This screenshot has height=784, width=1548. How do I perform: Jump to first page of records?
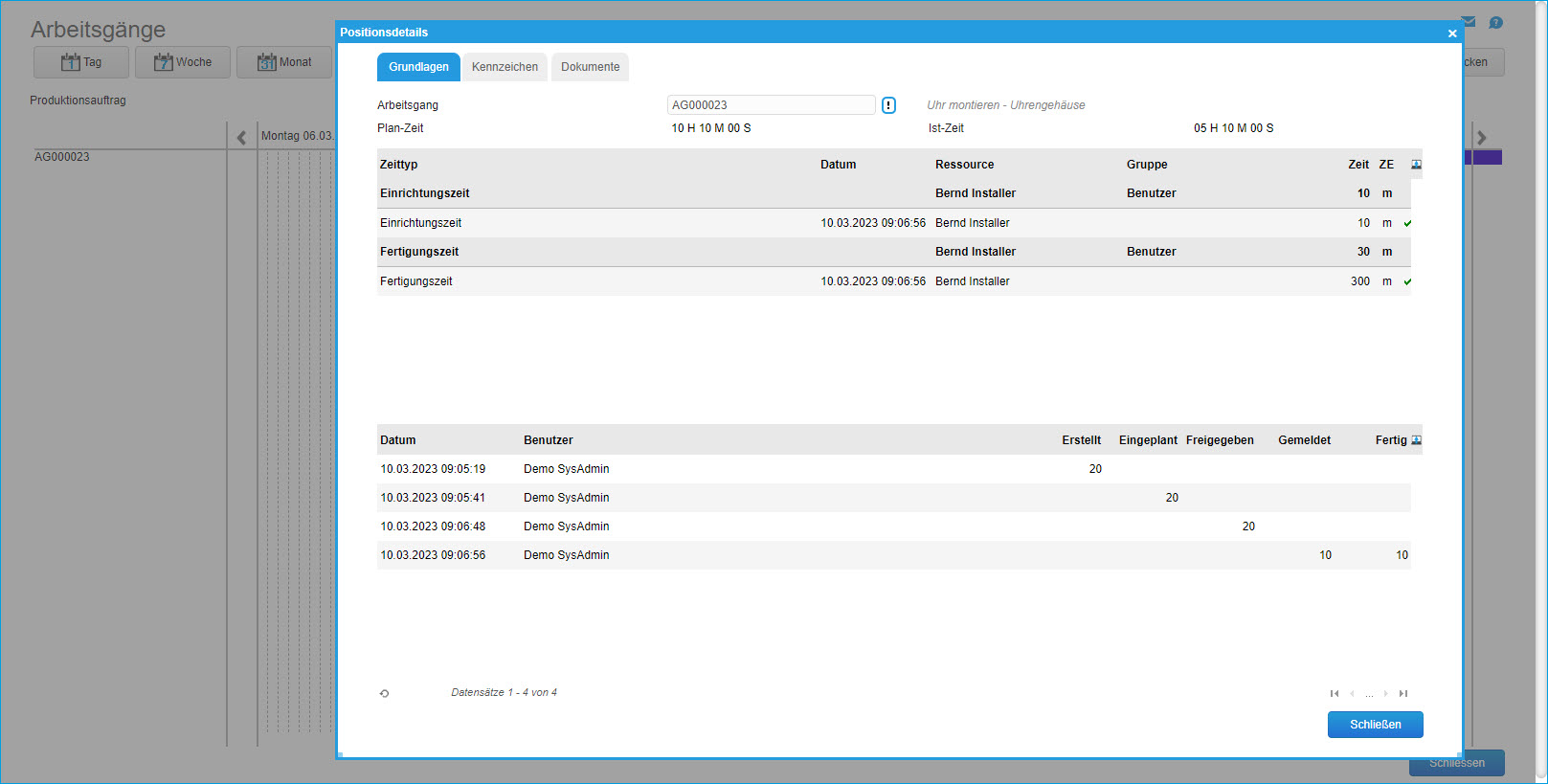click(1334, 693)
